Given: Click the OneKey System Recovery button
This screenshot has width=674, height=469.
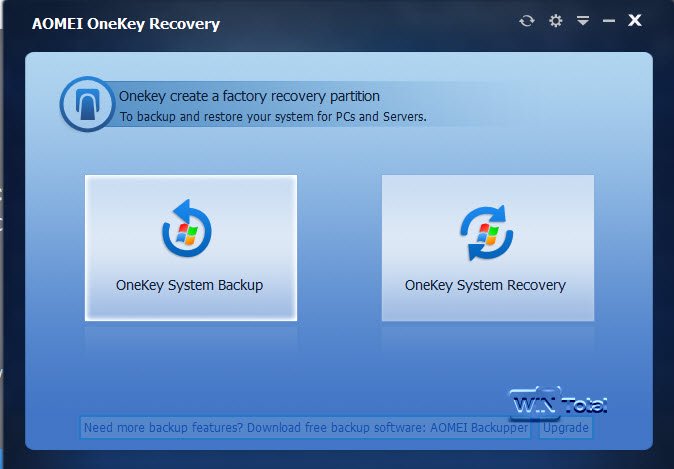Looking at the screenshot, I should 488,248.
